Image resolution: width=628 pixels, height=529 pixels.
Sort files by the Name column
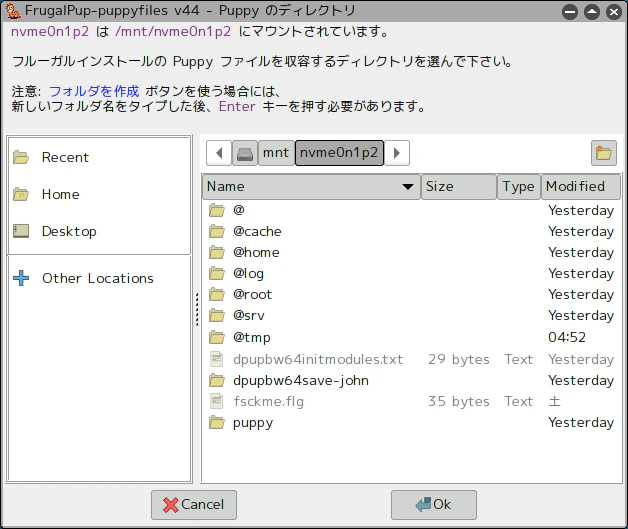tap(311, 187)
